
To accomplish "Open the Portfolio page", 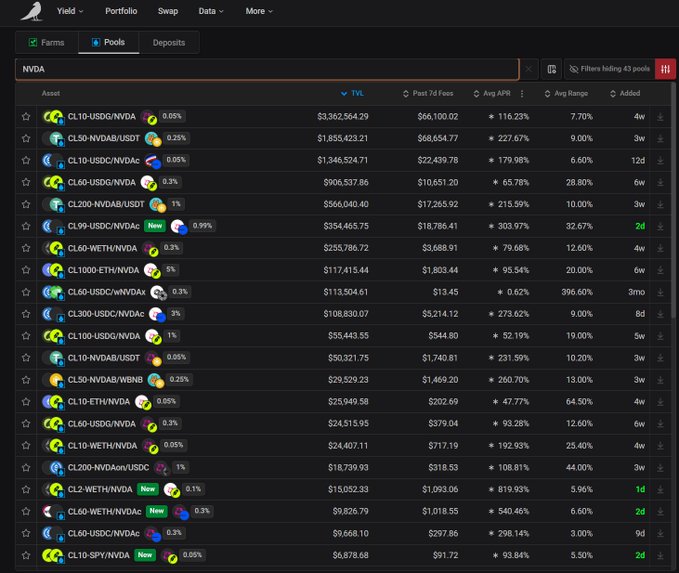I will [121, 11].
